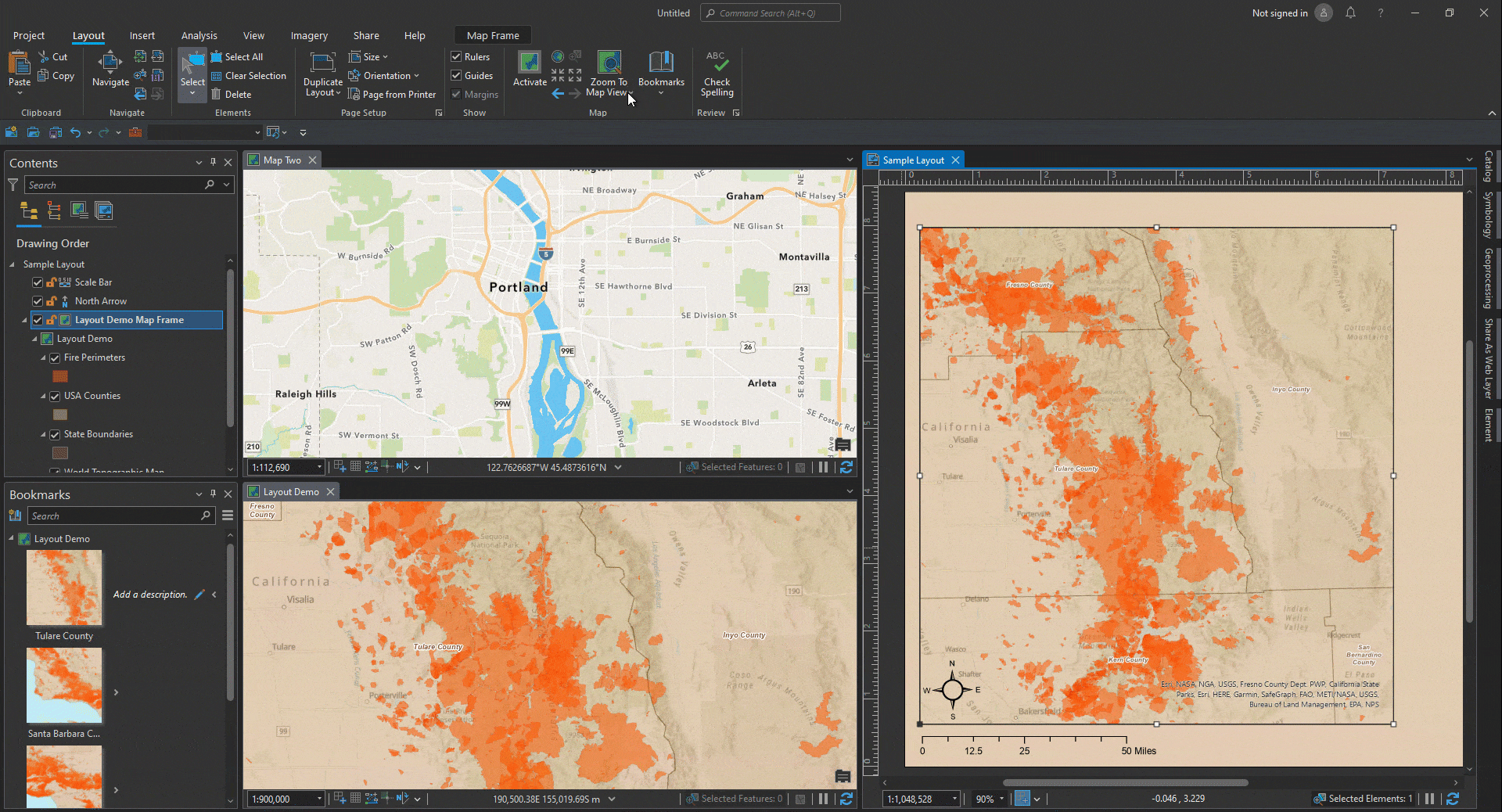
Task: Click the Save project icon in quick access toolbar
Action: (x=56, y=132)
